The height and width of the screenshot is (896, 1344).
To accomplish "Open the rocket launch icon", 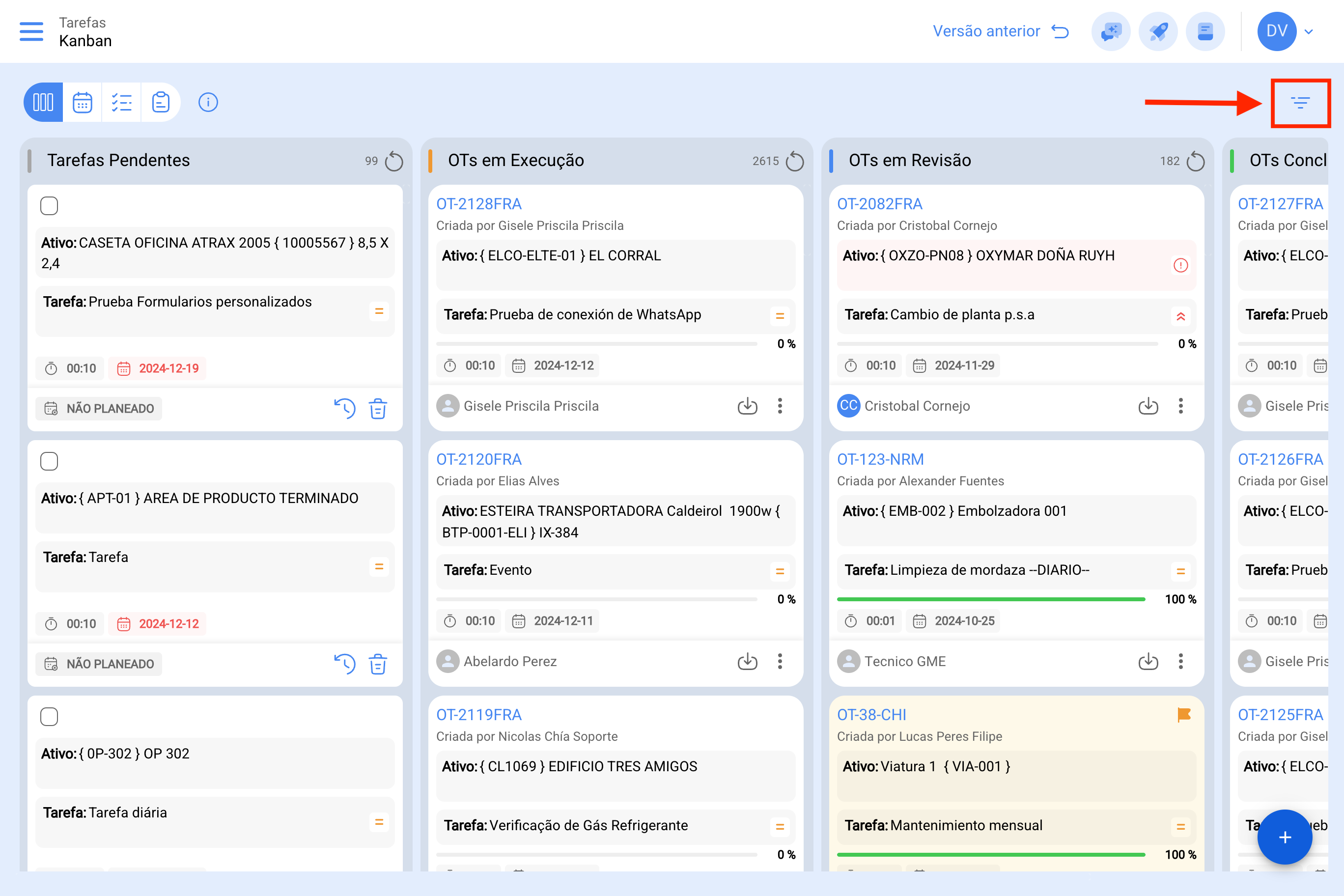I will 1158,31.
